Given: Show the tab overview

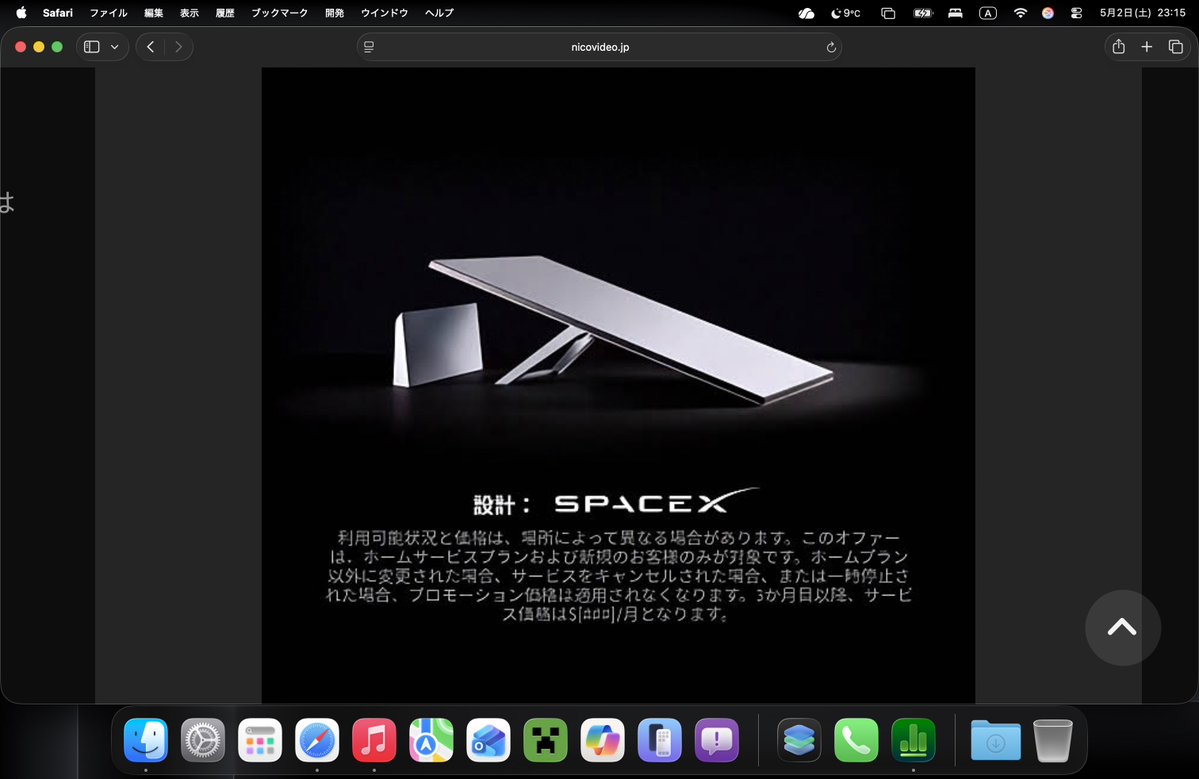Looking at the screenshot, I should tap(1175, 47).
